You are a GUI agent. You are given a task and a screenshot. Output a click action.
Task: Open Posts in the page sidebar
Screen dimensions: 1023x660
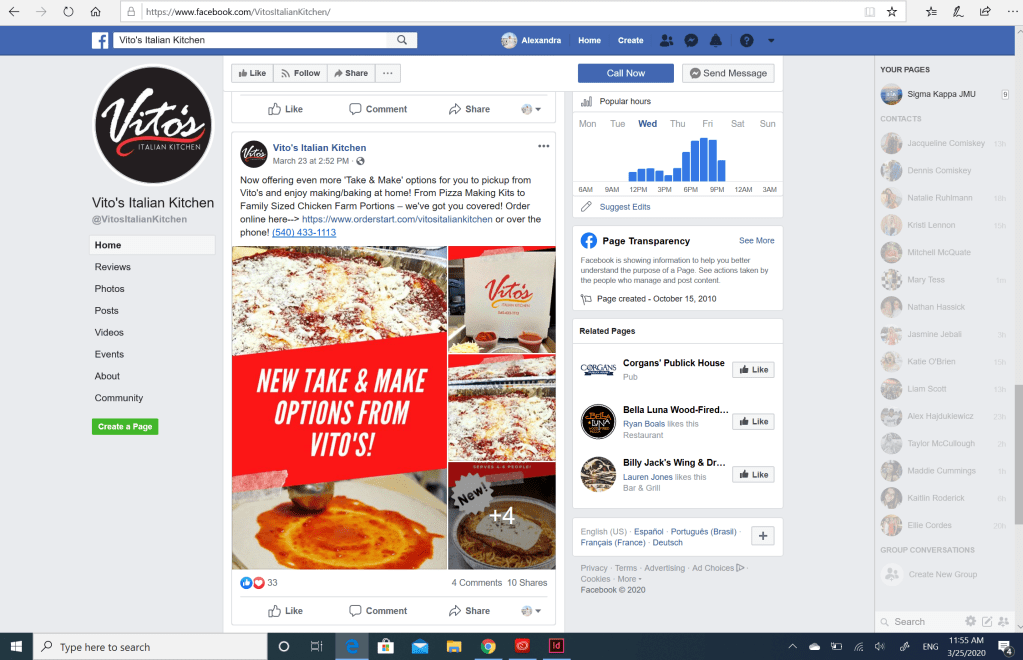coord(106,310)
